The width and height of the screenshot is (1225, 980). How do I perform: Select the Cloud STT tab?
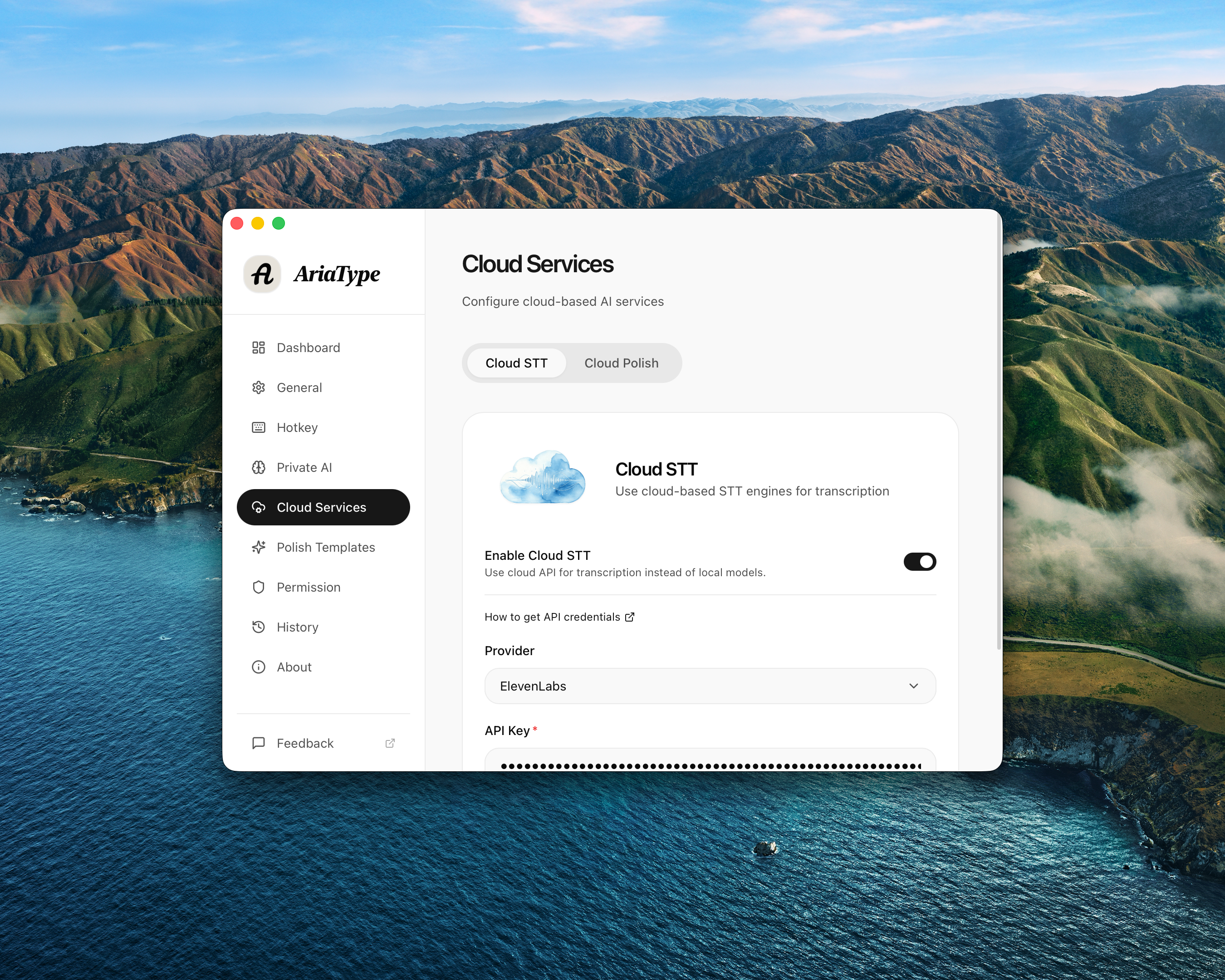[x=516, y=363]
